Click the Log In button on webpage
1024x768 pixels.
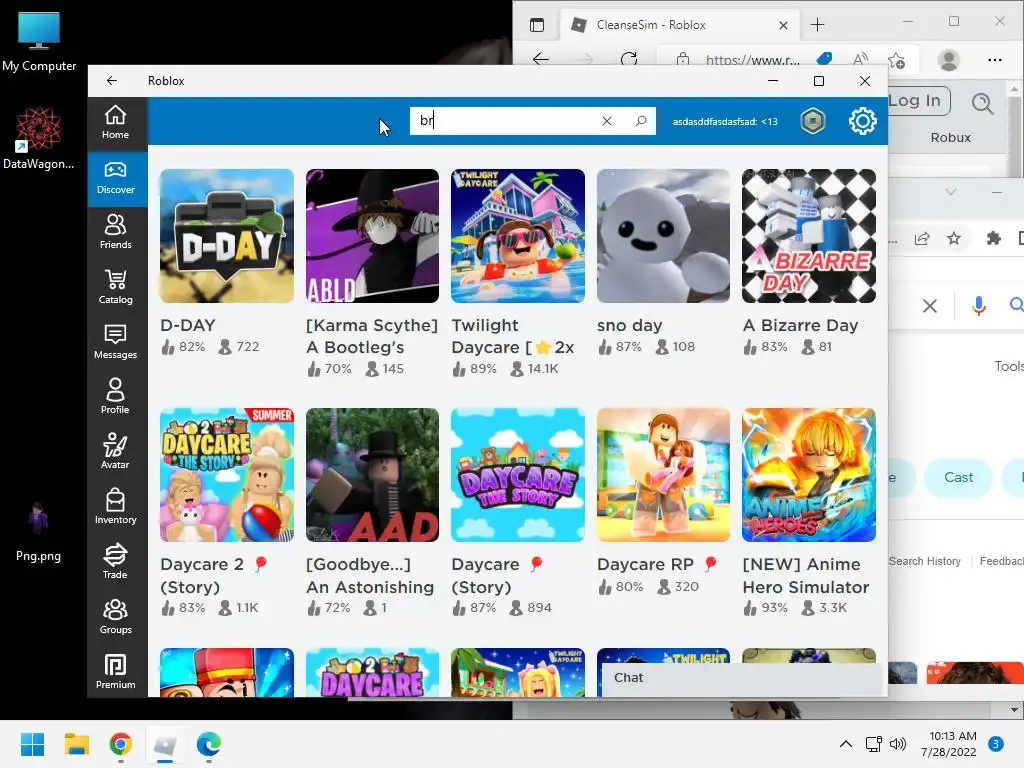tap(918, 101)
